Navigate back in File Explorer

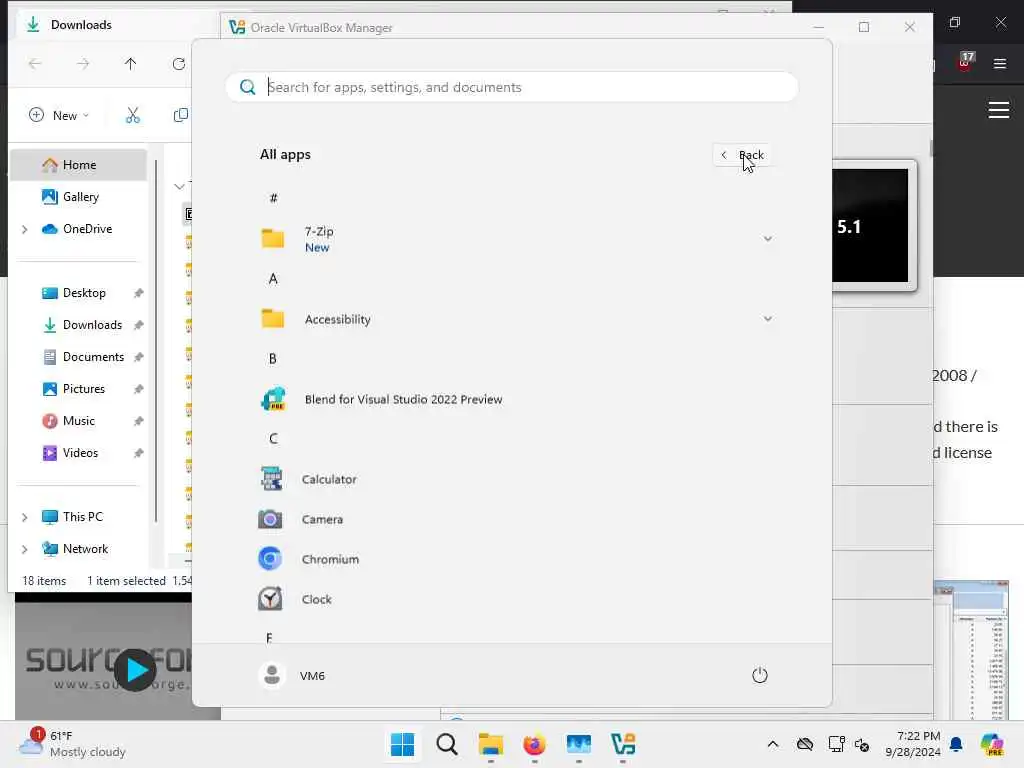pos(35,63)
